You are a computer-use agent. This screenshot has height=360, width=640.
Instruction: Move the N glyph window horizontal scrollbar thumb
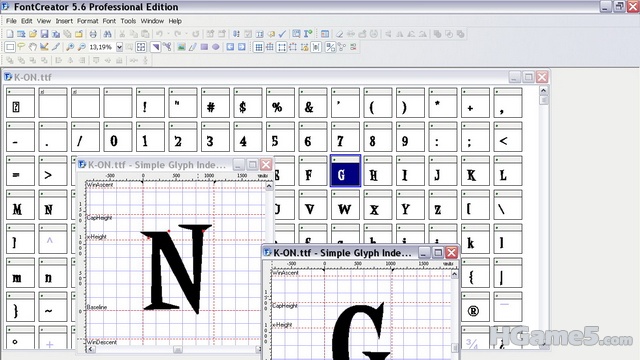pos(177,350)
